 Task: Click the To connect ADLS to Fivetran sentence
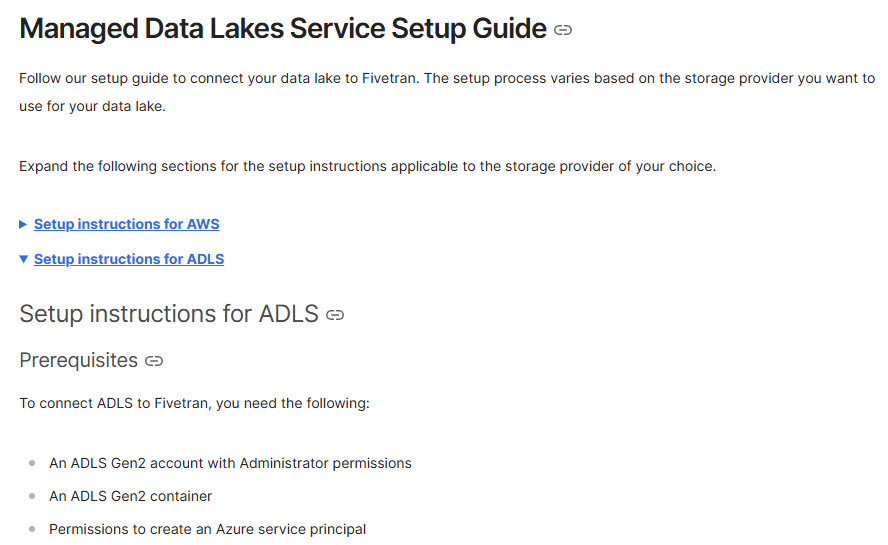coord(194,403)
